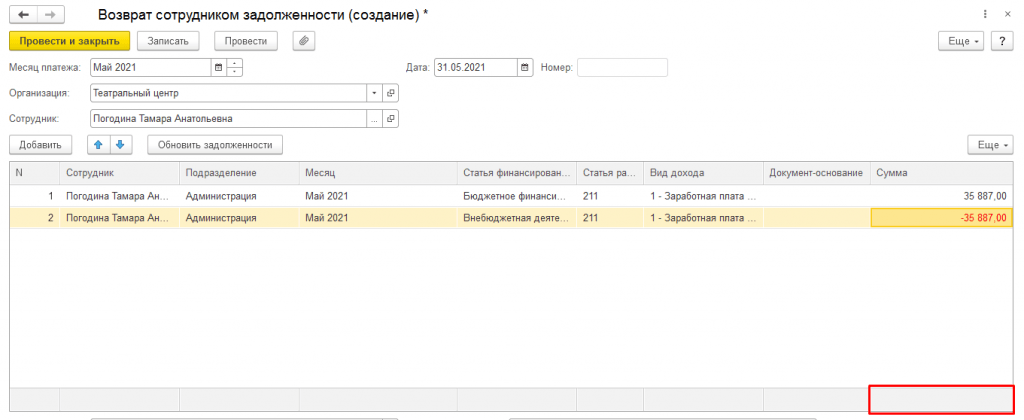Open the vertical three-dots window menu

click(985, 14)
